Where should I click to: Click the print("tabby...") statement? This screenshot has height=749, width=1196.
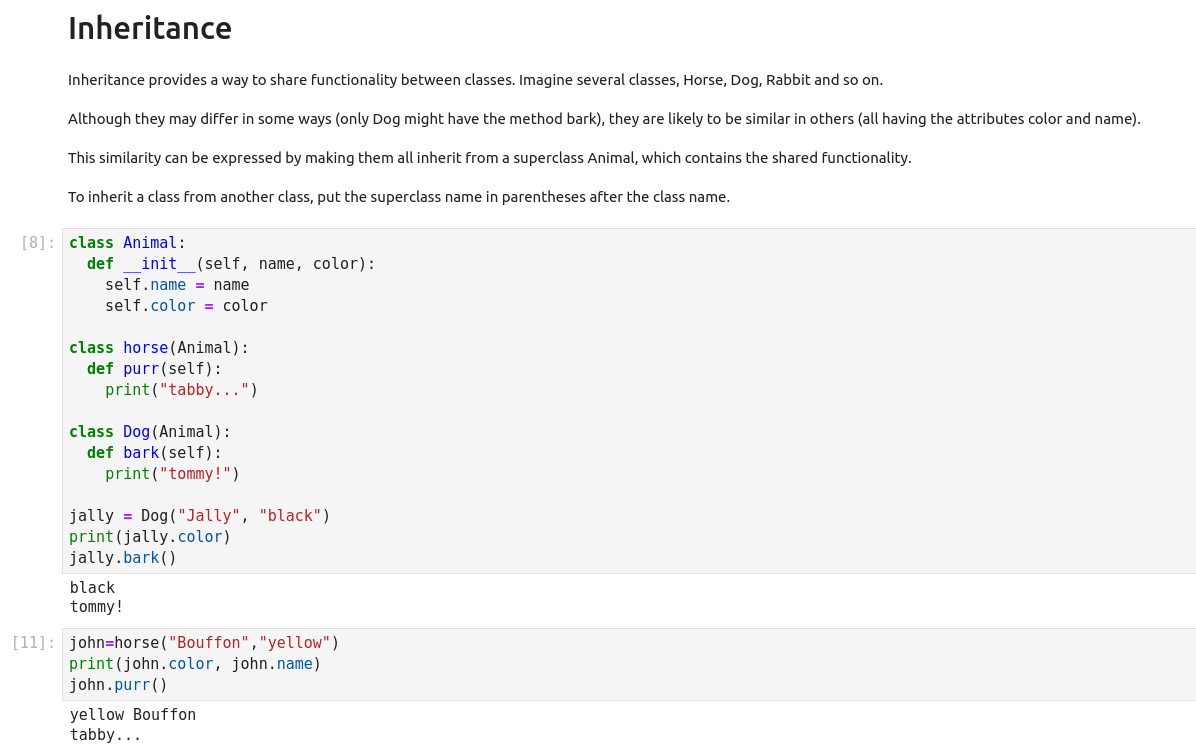click(181, 390)
